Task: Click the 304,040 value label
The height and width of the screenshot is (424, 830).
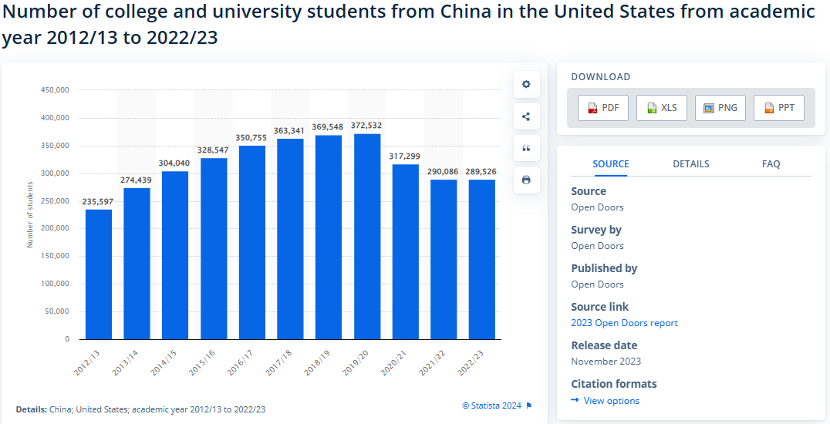Action: click(x=174, y=163)
